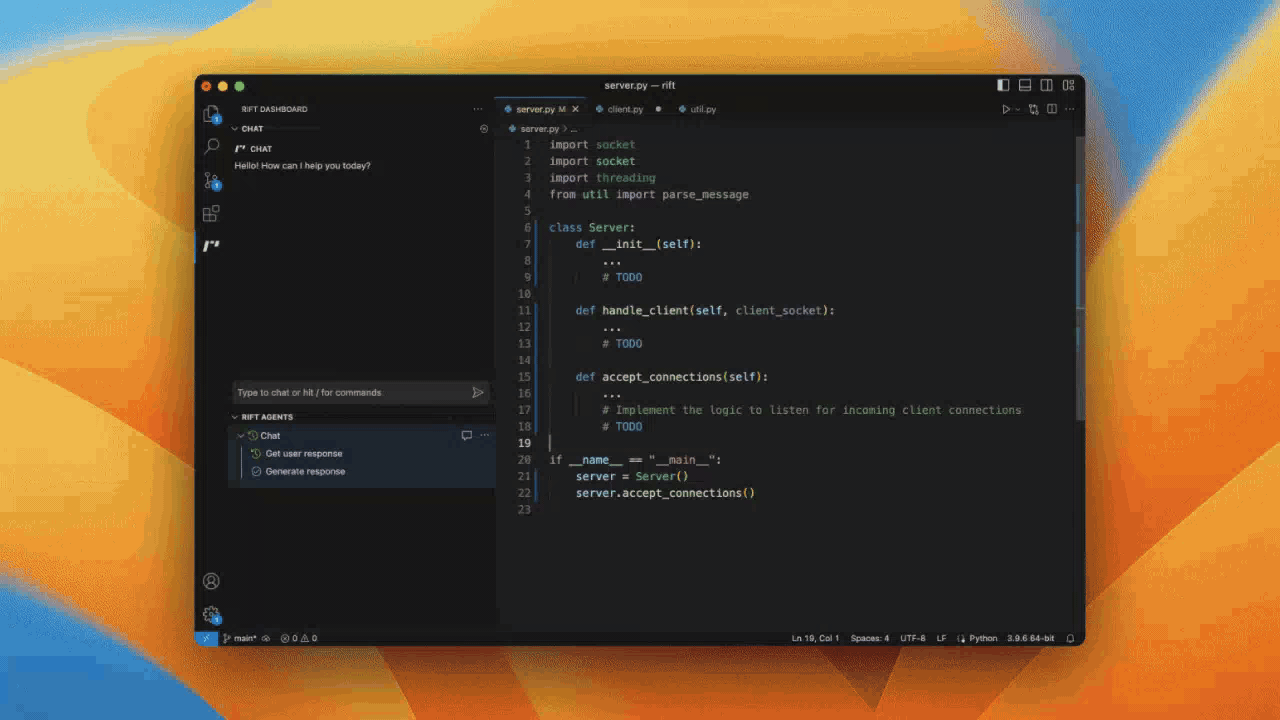Click the Rift Dashboard more actions ellipsis
1280x720 pixels.
[478, 109]
